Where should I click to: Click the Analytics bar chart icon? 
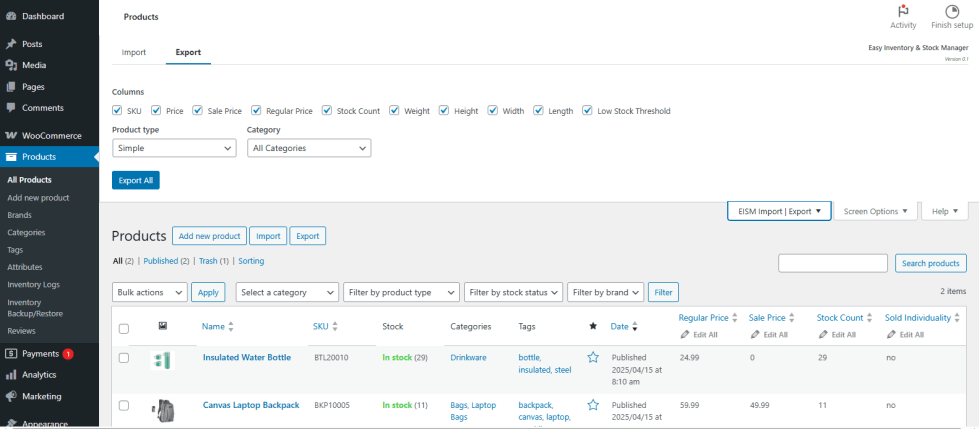point(10,375)
